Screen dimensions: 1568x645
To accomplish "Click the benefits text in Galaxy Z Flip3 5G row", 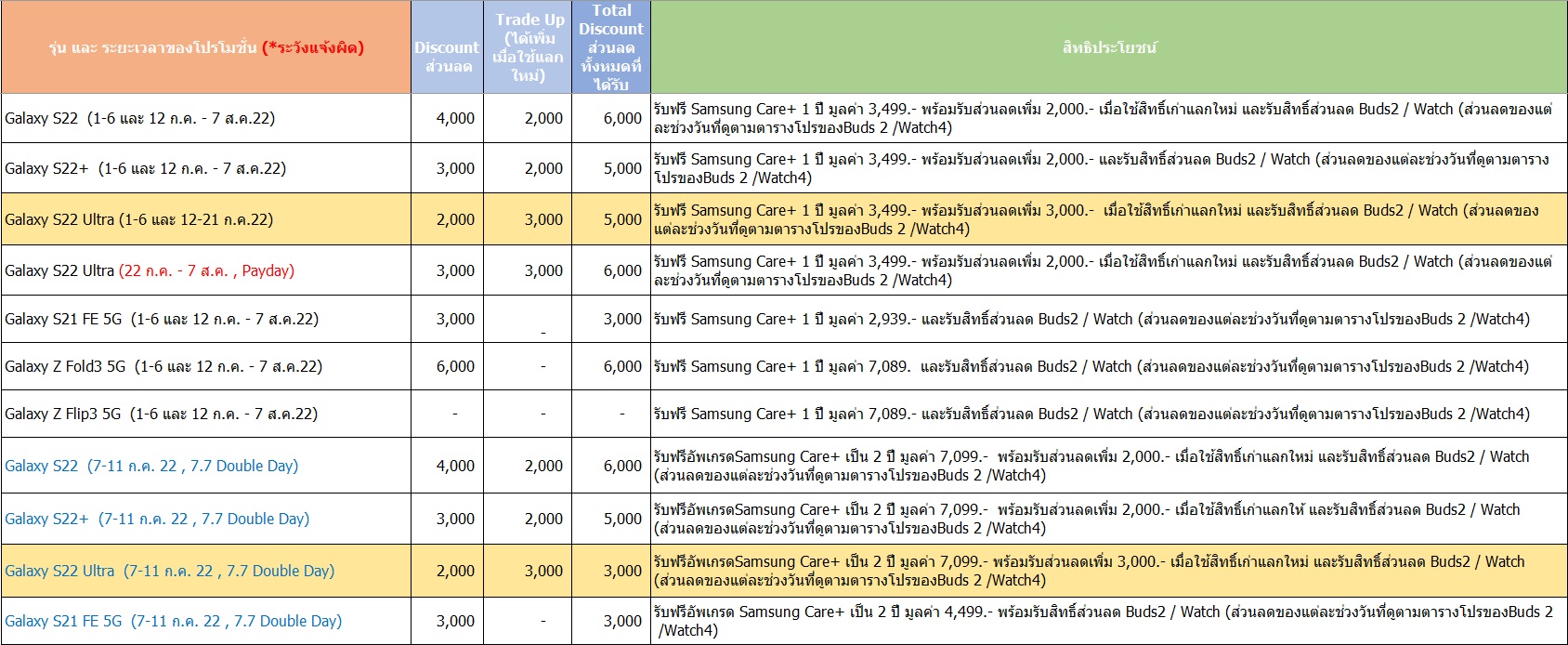I will [1091, 414].
